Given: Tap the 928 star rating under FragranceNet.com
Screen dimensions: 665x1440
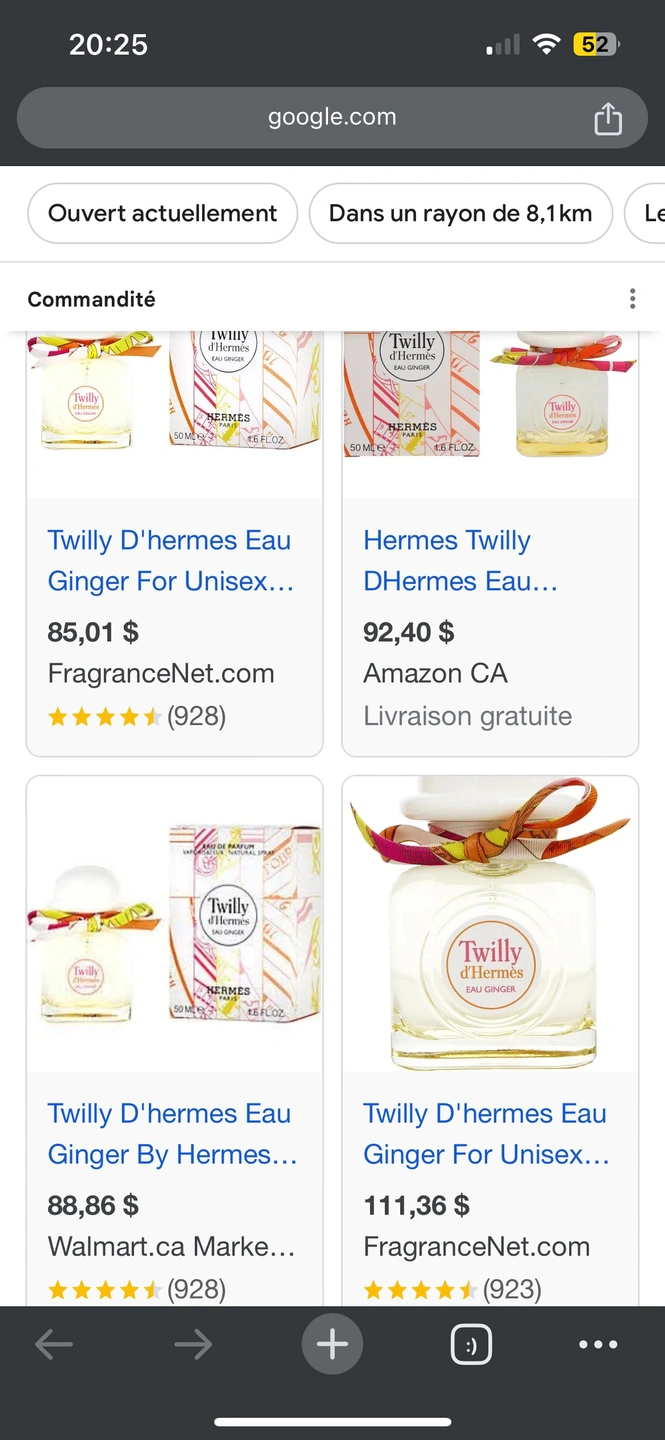Looking at the screenshot, I should pos(137,716).
